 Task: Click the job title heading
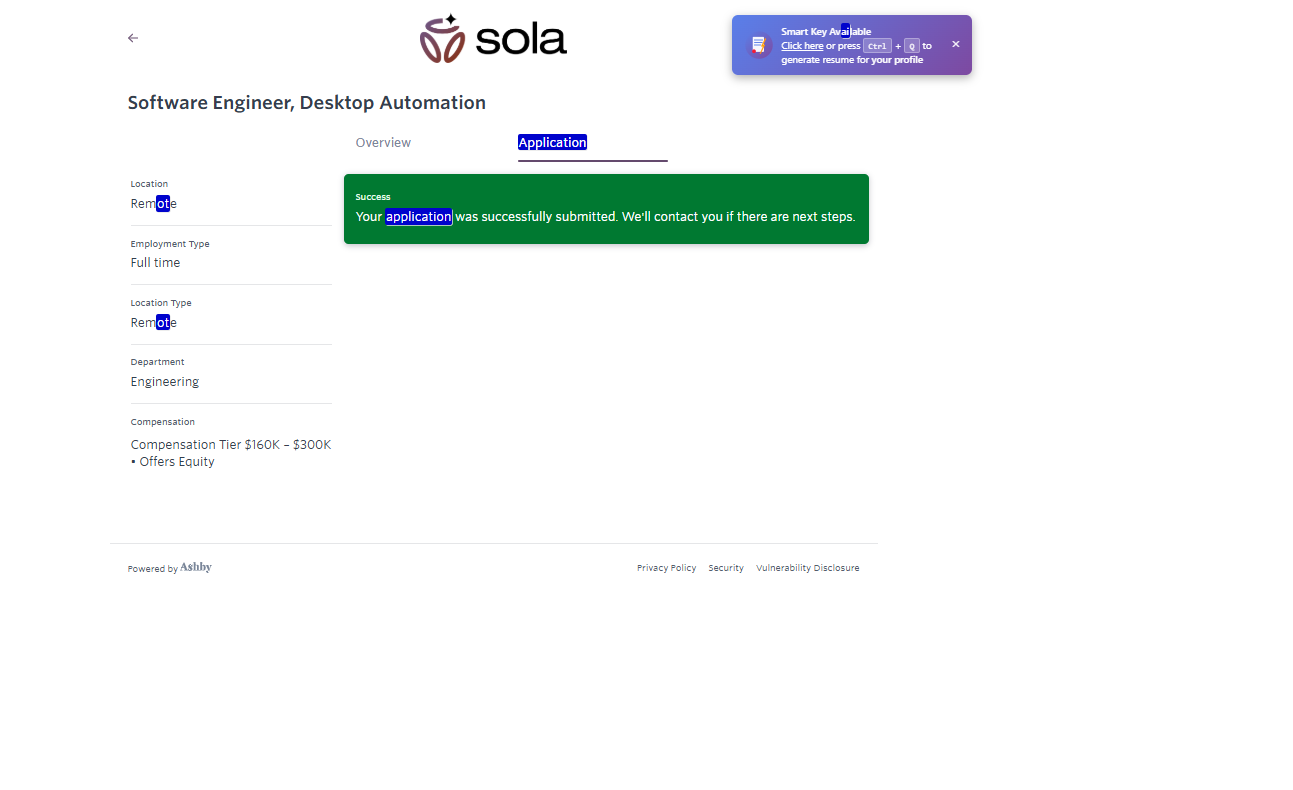click(x=307, y=103)
